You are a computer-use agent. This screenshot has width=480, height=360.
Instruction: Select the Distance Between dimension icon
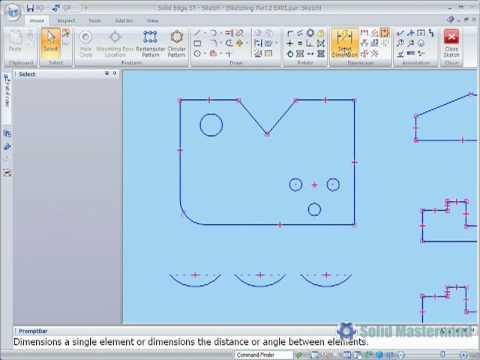[x=364, y=33]
